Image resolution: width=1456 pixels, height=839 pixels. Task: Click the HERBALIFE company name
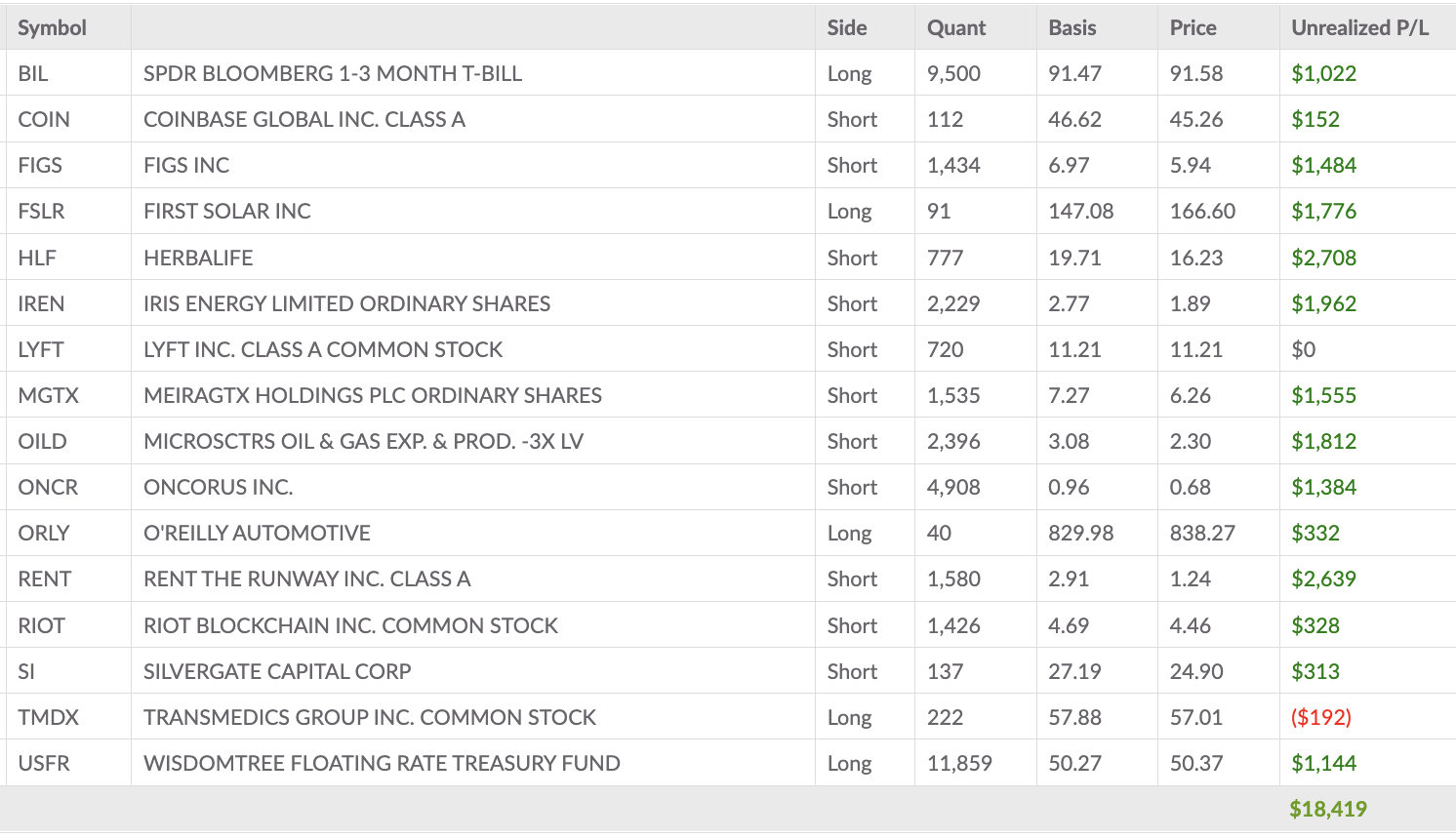coord(198,258)
